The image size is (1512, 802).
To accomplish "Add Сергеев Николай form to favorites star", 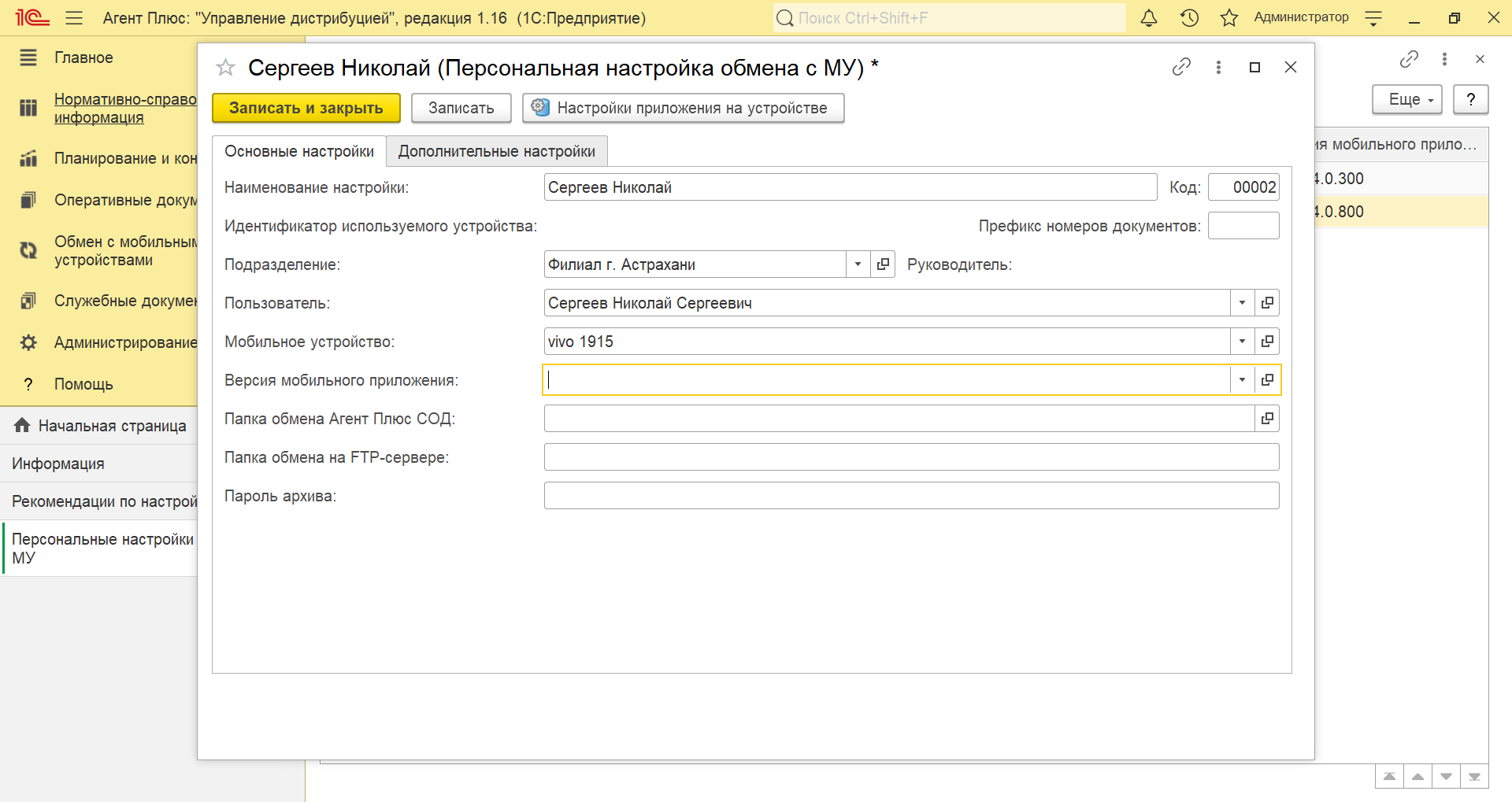I will pos(225,68).
